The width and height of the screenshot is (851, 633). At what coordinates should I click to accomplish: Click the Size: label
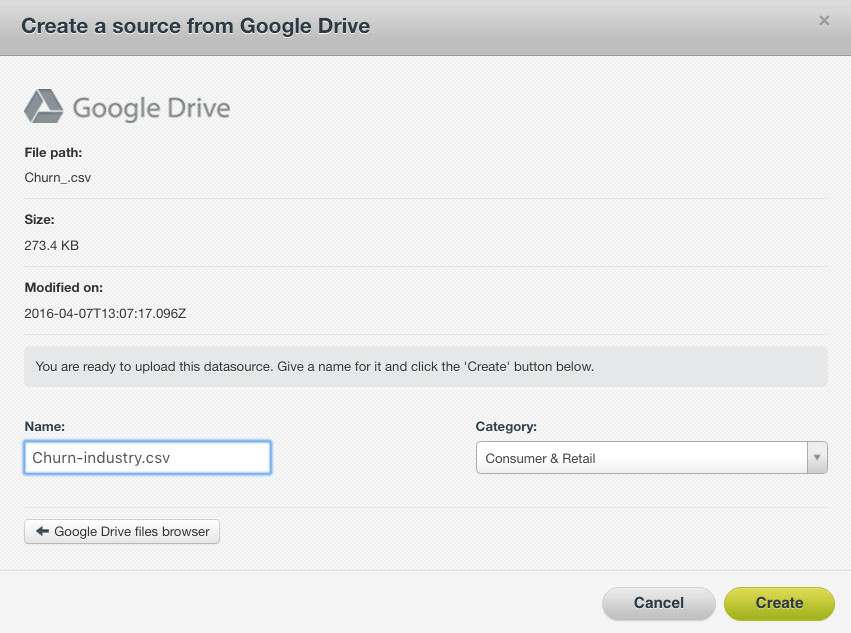pos(40,219)
